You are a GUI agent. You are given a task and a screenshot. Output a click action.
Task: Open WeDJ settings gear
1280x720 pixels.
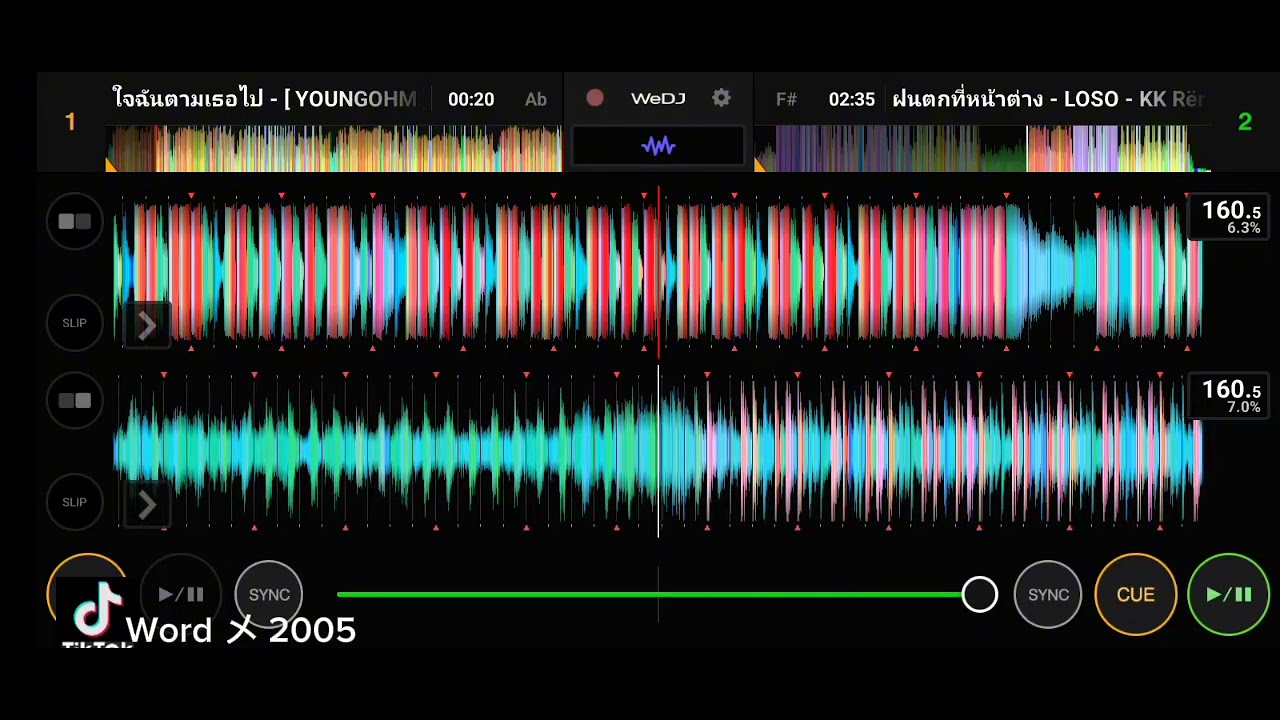pos(721,98)
